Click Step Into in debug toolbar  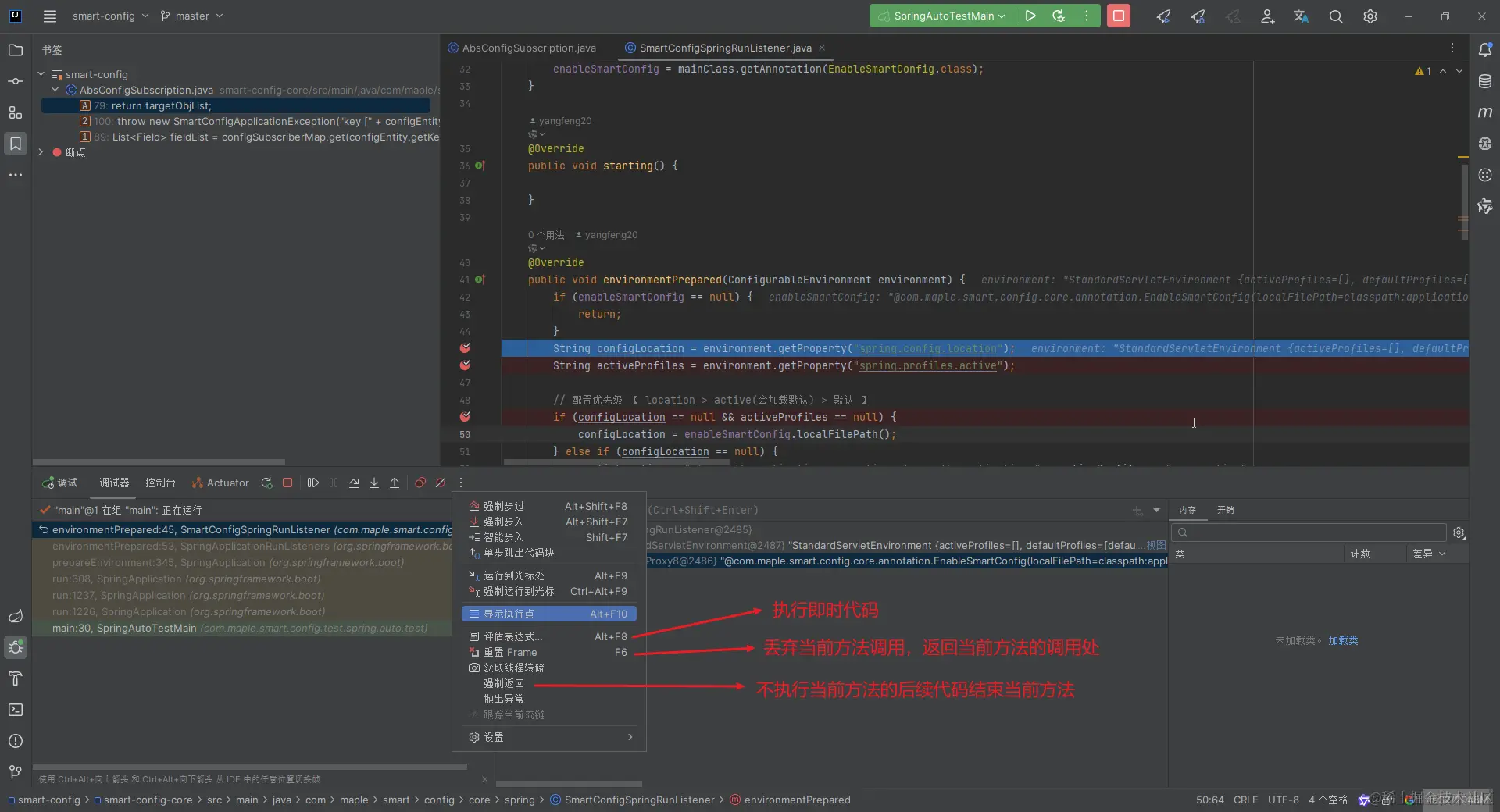(374, 483)
